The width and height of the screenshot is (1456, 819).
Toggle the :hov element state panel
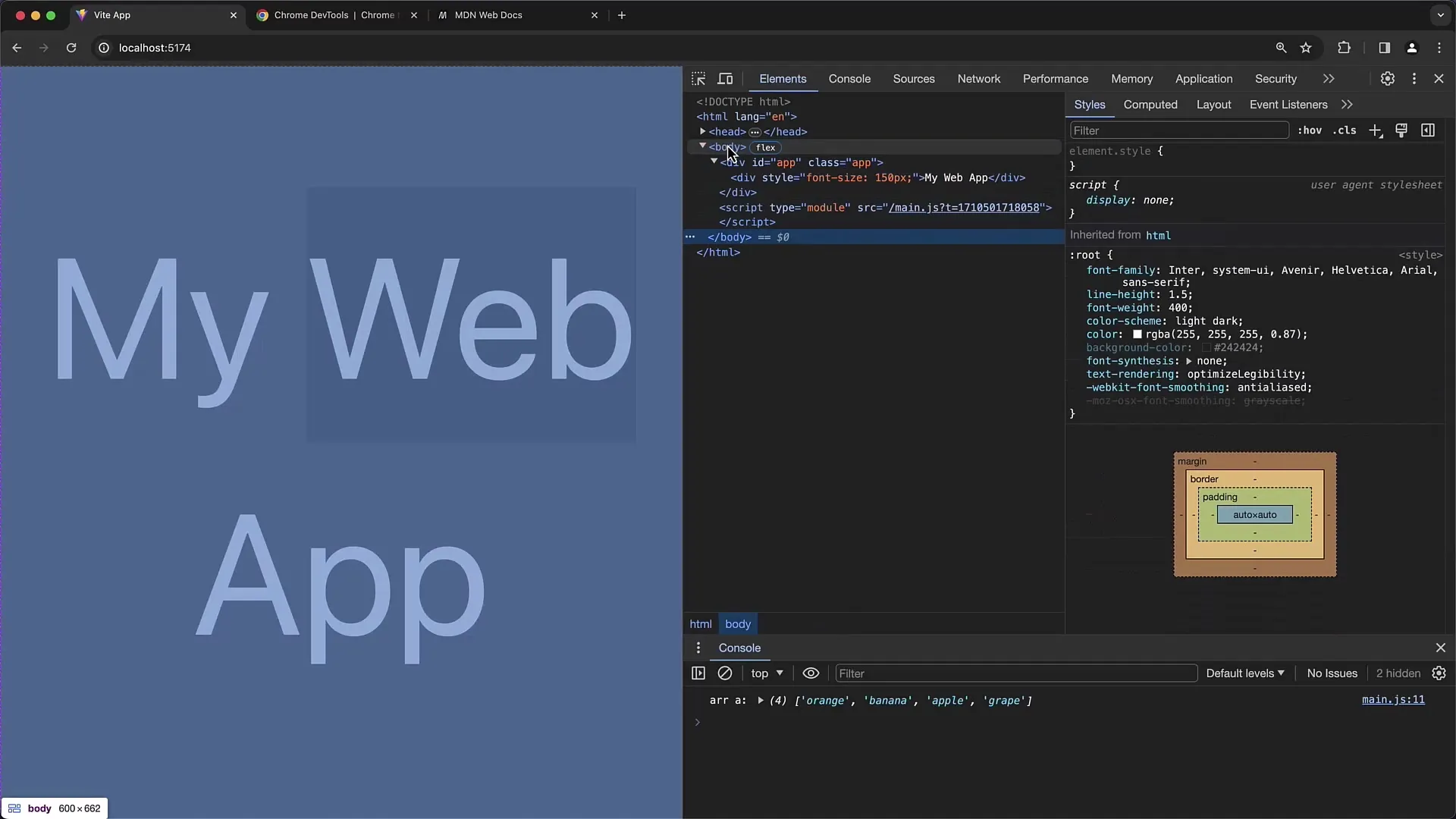tap(1310, 130)
